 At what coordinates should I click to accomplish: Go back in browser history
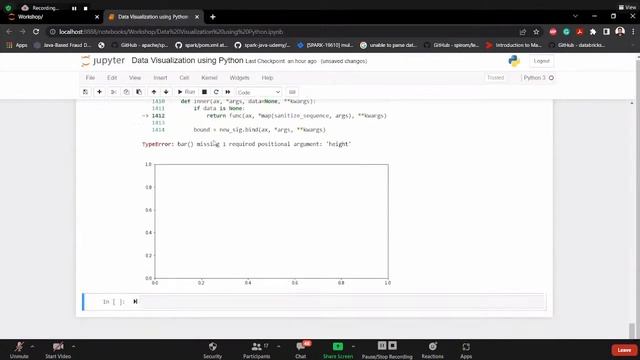point(9,31)
